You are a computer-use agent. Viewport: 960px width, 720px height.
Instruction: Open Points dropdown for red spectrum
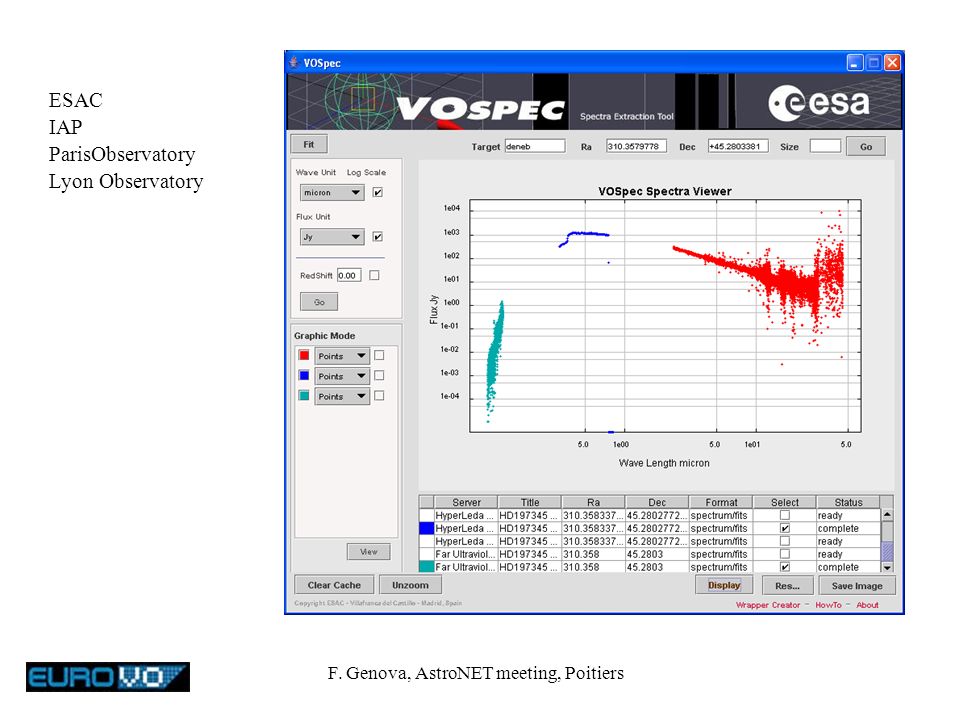click(342, 356)
